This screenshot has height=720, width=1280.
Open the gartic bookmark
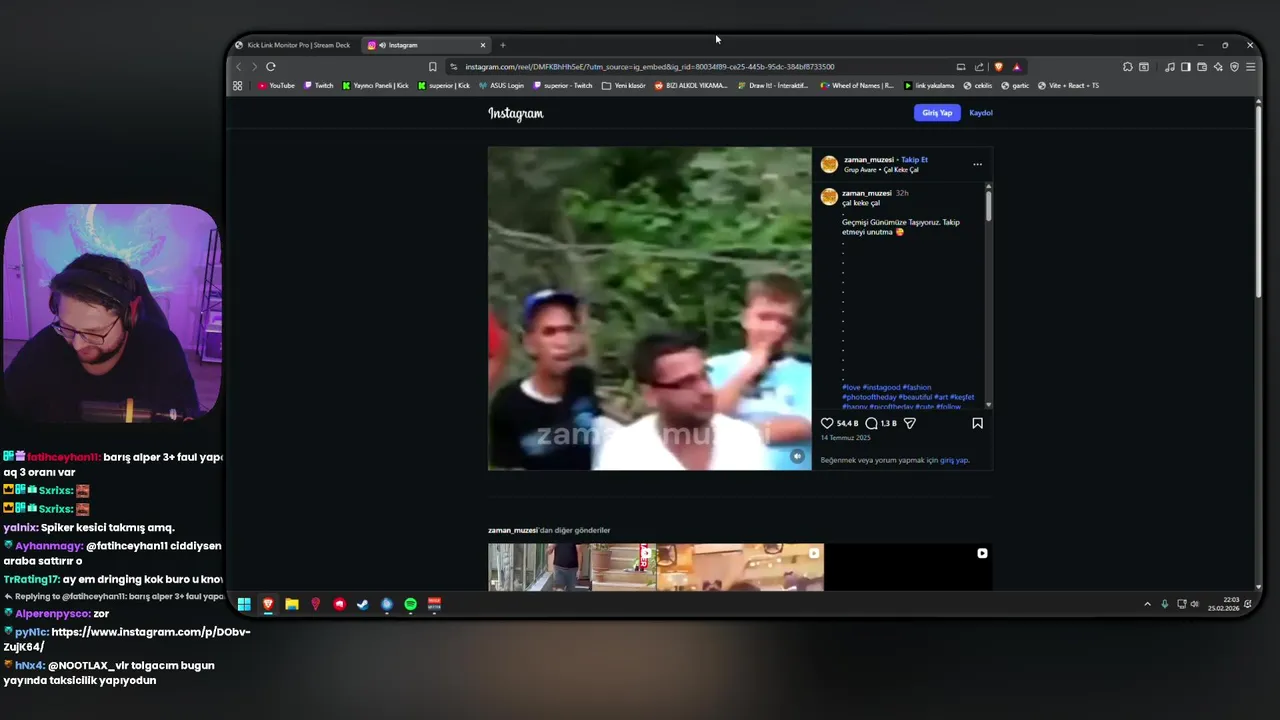click(x=1014, y=86)
